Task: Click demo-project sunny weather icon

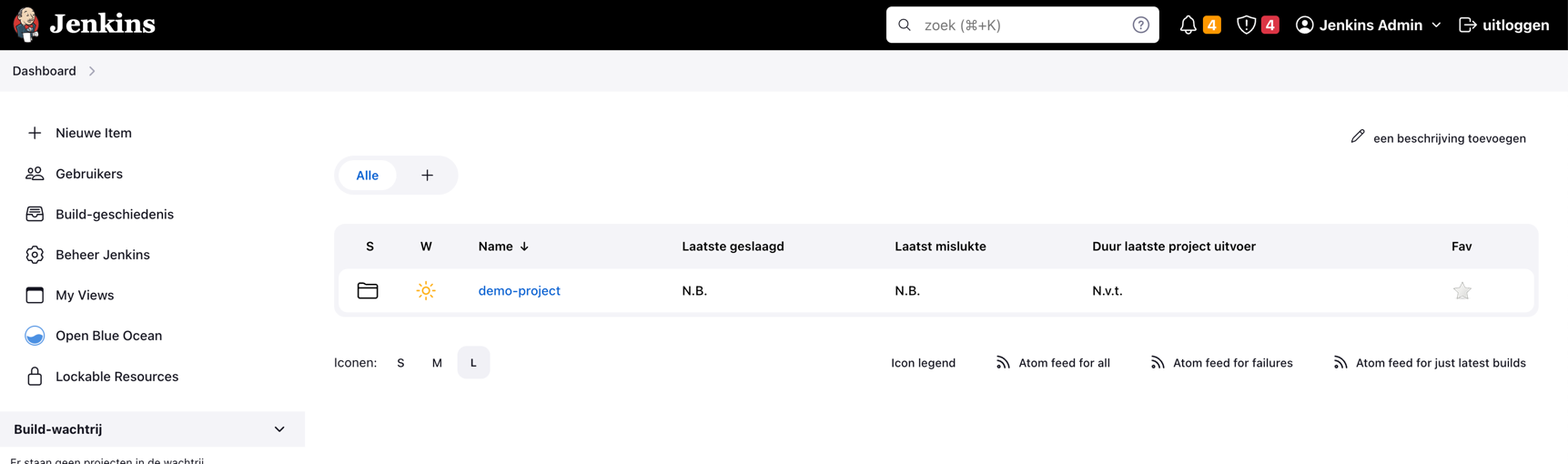Action: pos(426,290)
